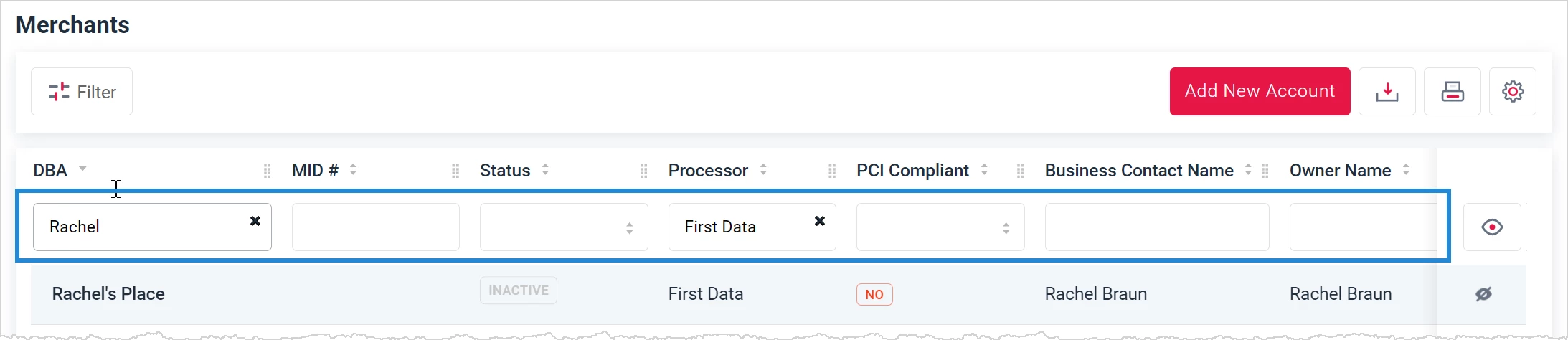Screen dimensions: 1568x340
Task: Toggle hidden eye on Rachel's Place row
Action: [x=1483, y=294]
